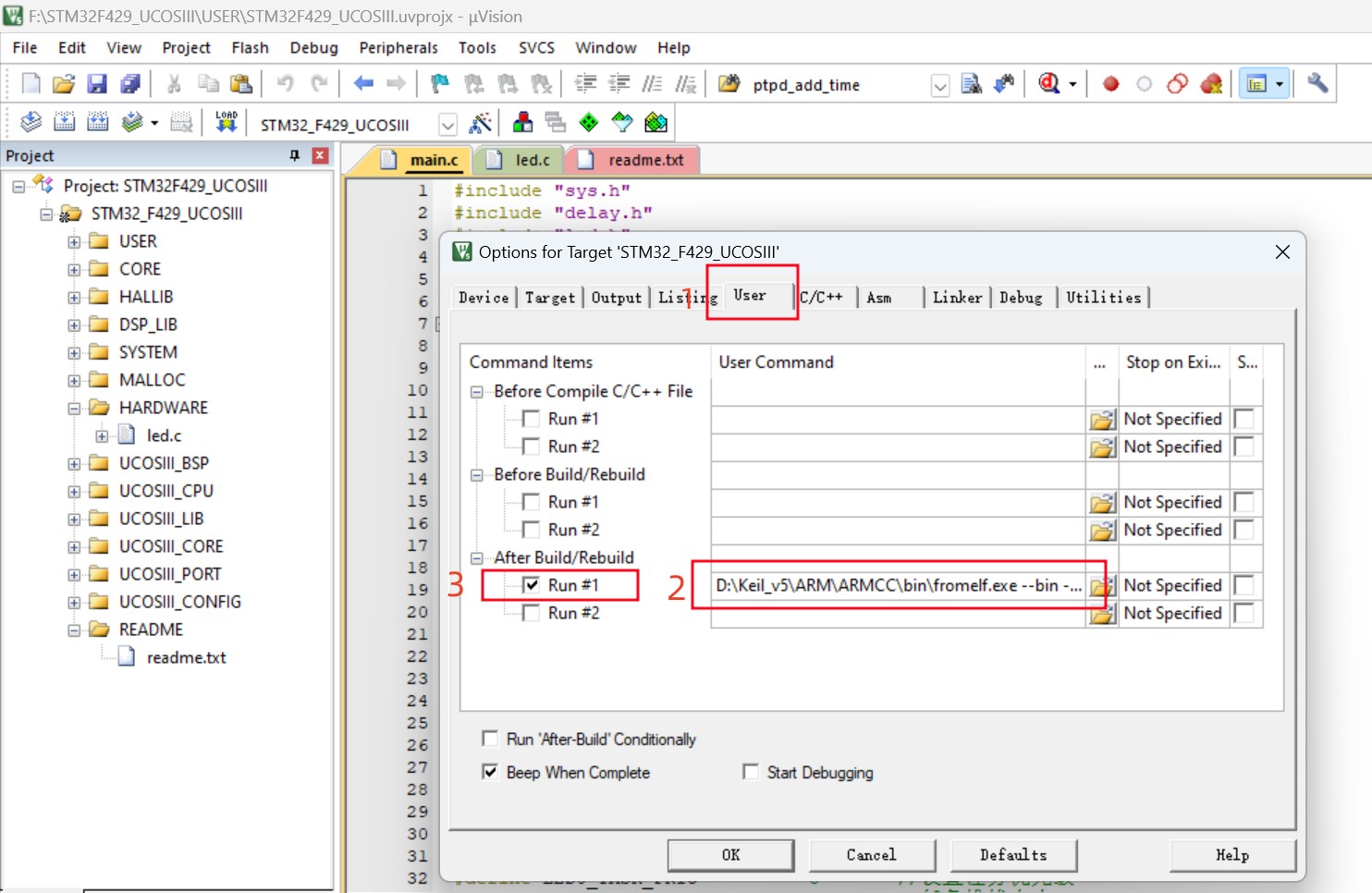Expand led.c file dependencies
1372x893 pixels.
[102, 436]
